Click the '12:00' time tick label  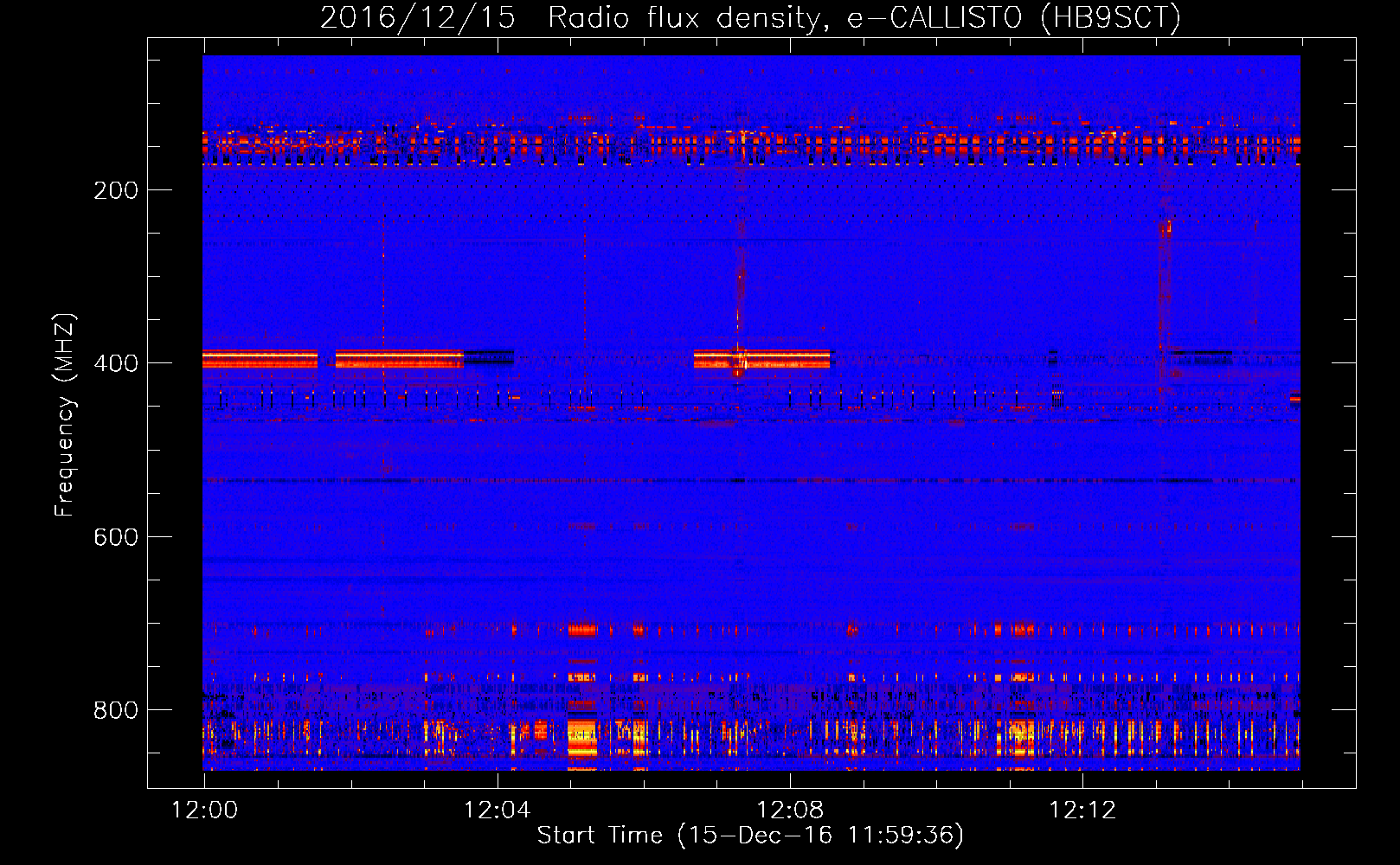point(204,810)
